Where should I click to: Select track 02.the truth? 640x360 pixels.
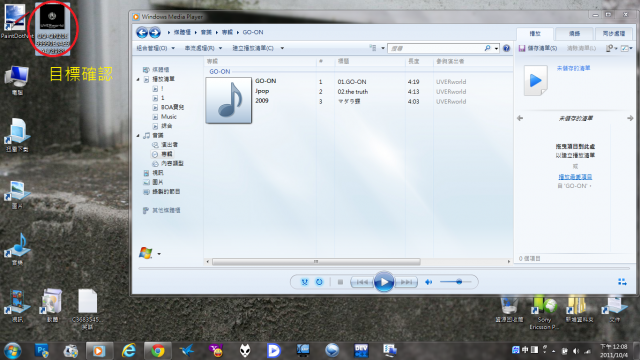coord(353,91)
